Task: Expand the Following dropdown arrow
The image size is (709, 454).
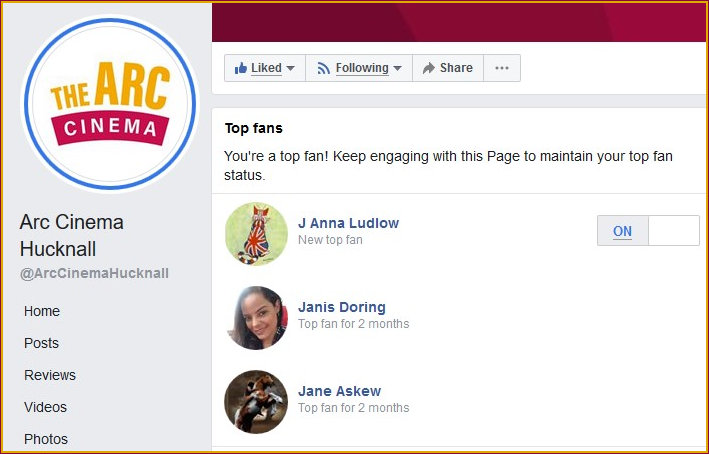Action: point(397,68)
